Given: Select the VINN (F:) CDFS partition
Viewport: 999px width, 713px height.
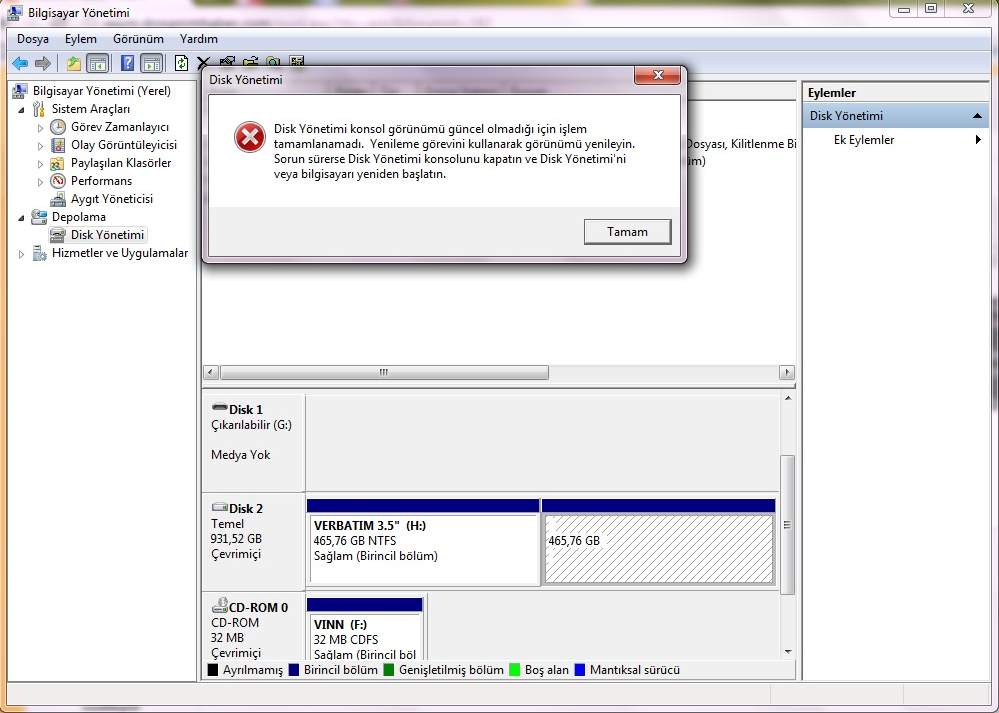Looking at the screenshot, I should click(x=365, y=628).
